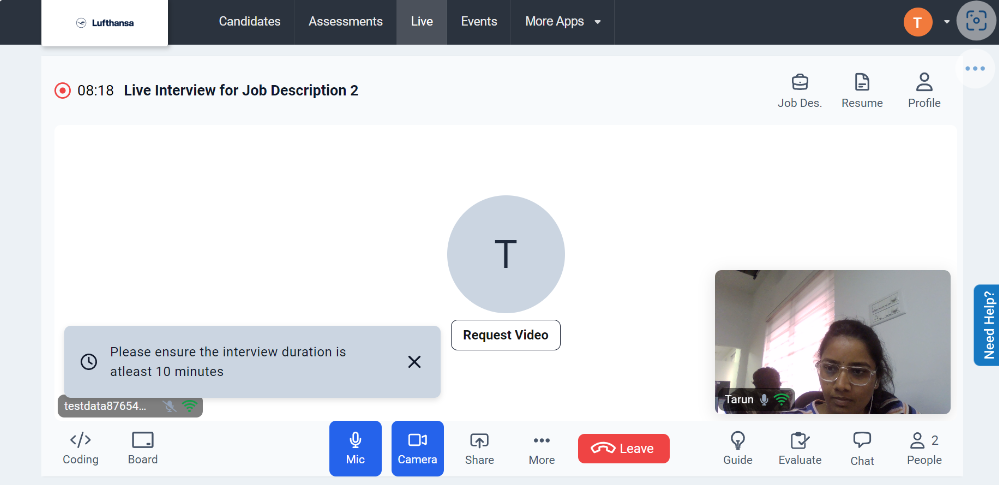
Task: Toggle the Mic button
Action: (356, 449)
